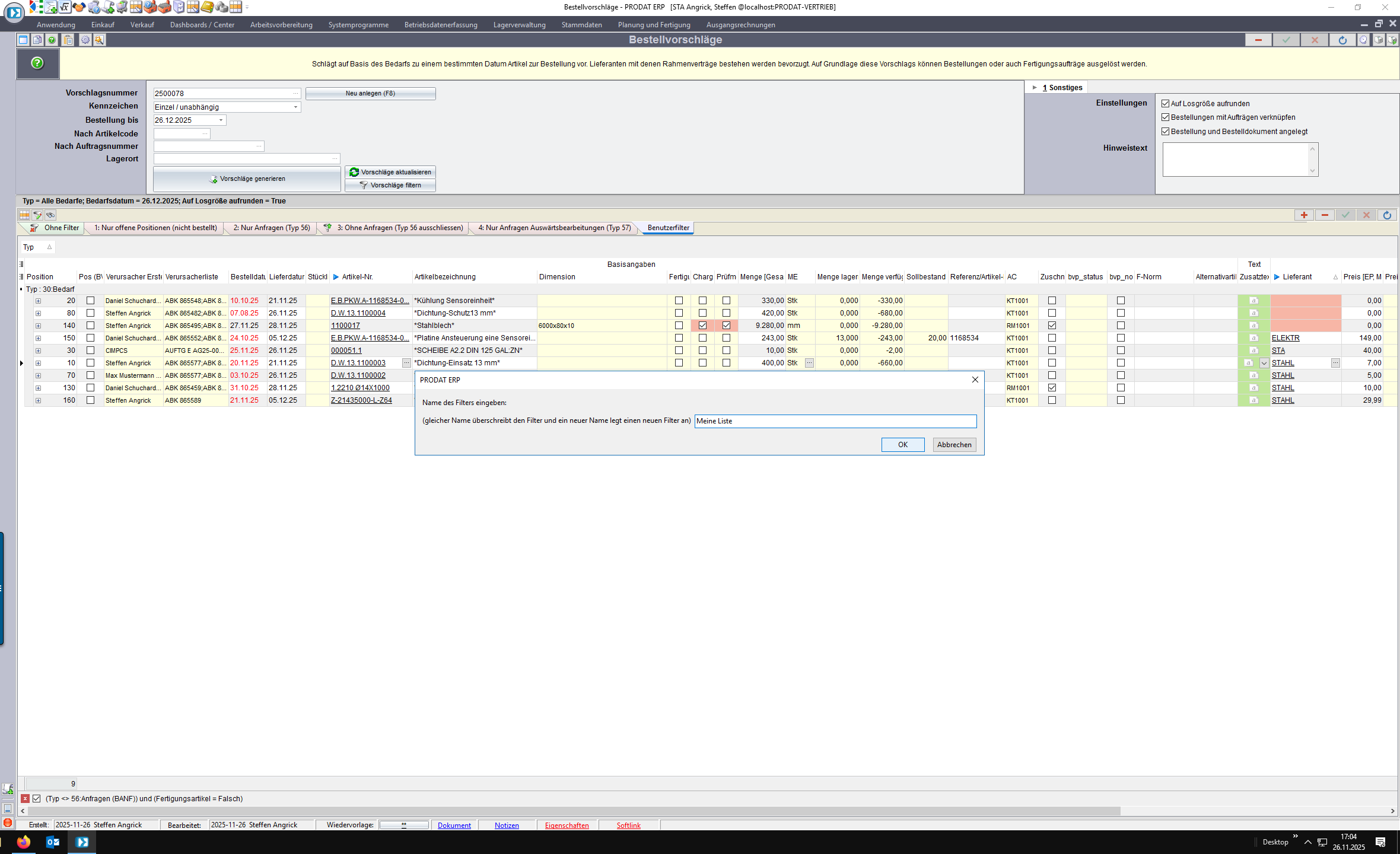The image size is (1400, 854).
Task: Switch to the Nur Anfragen (Typ 56) tab
Action: coord(271,228)
